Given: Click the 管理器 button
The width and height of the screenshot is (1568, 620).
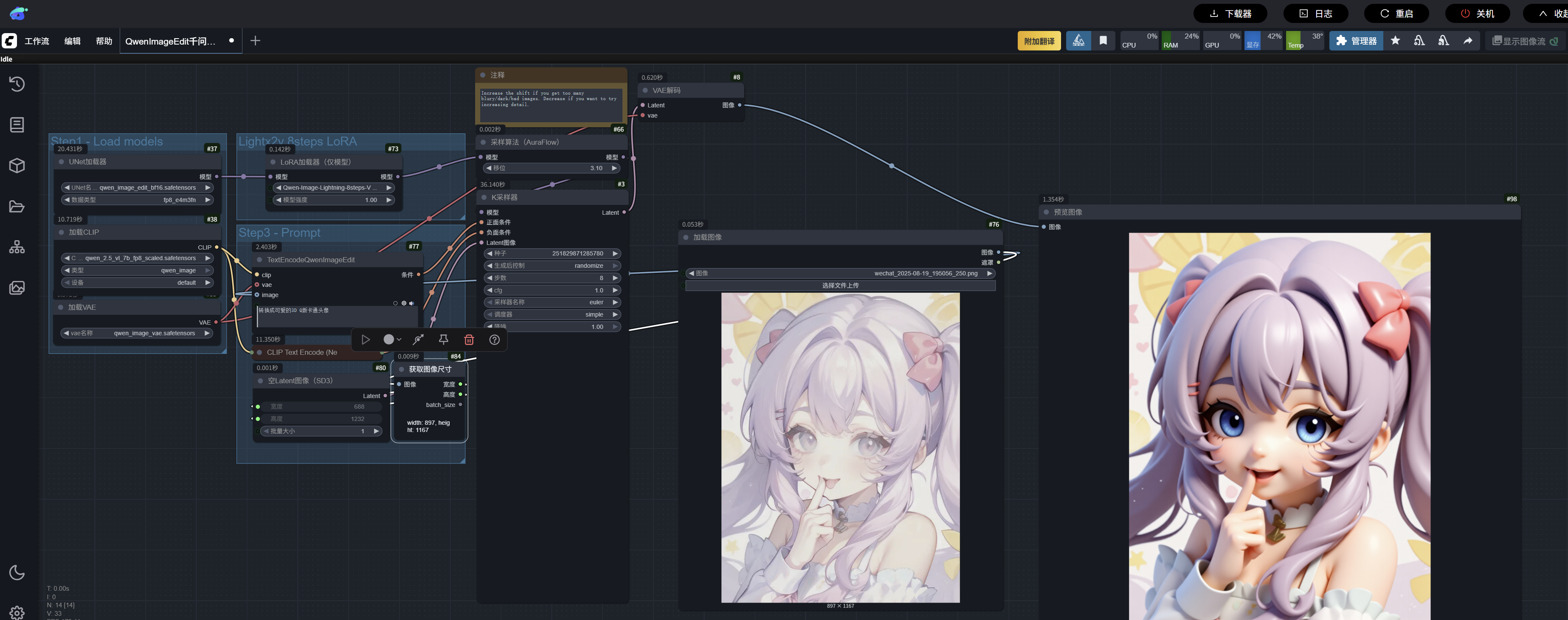Looking at the screenshot, I should tap(1356, 41).
